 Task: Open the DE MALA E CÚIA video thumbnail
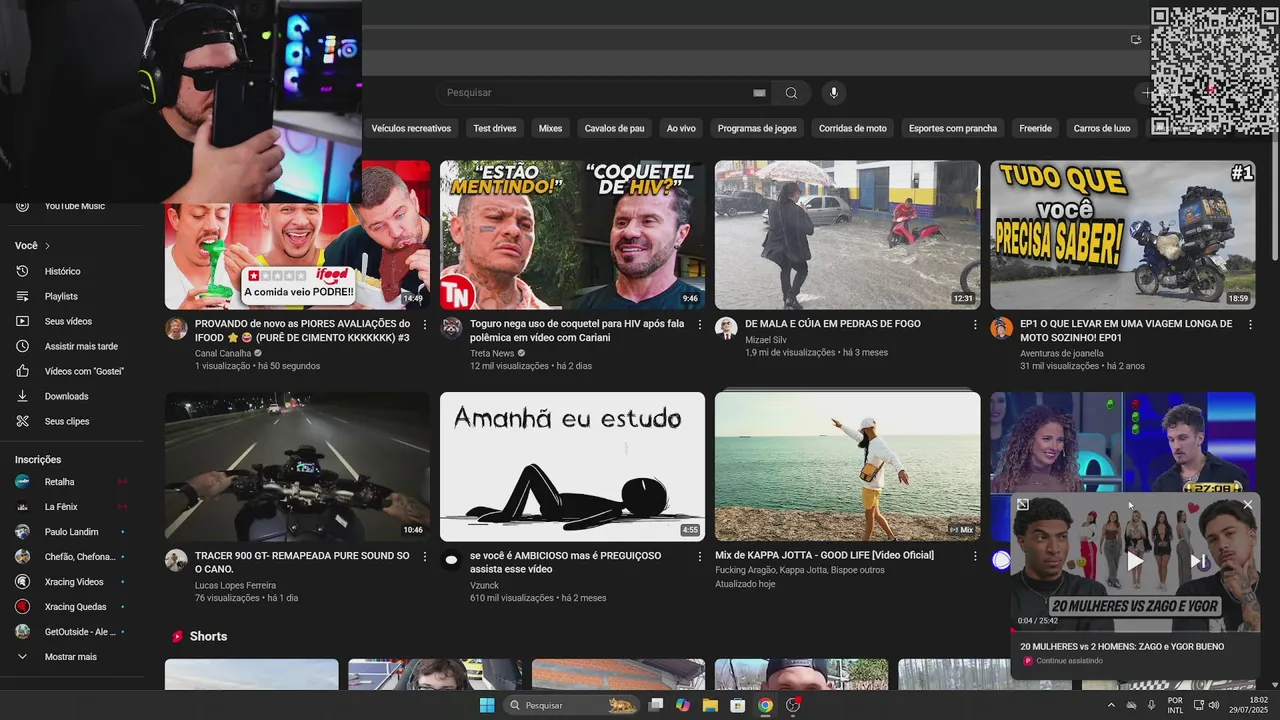coord(847,235)
